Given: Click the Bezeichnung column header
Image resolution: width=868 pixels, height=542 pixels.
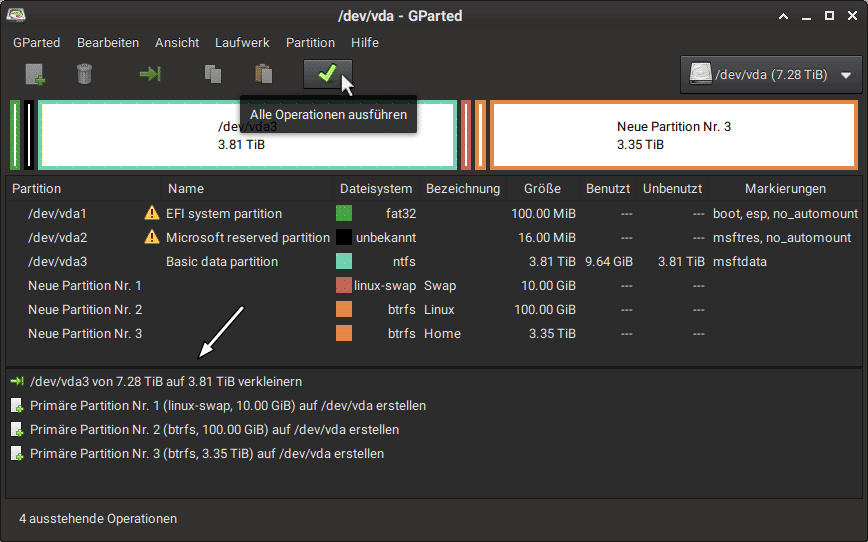Looking at the screenshot, I should pos(463,189).
